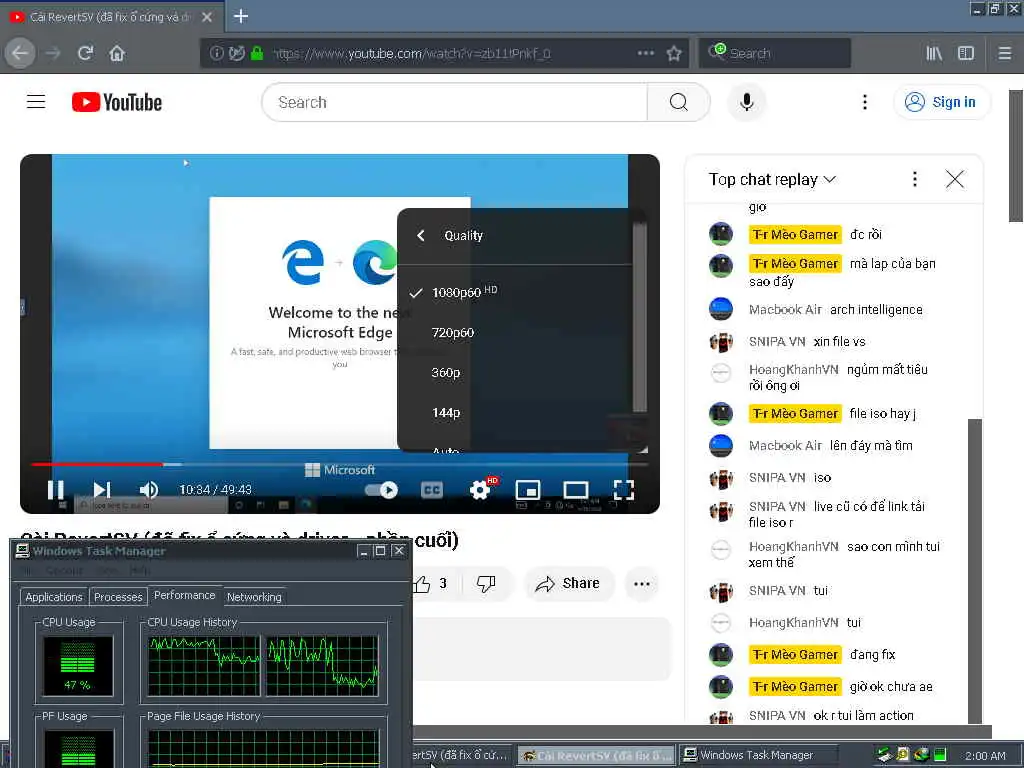Open a new browser tab
The width and height of the screenshot is (1024, 768).
point(240,16)
